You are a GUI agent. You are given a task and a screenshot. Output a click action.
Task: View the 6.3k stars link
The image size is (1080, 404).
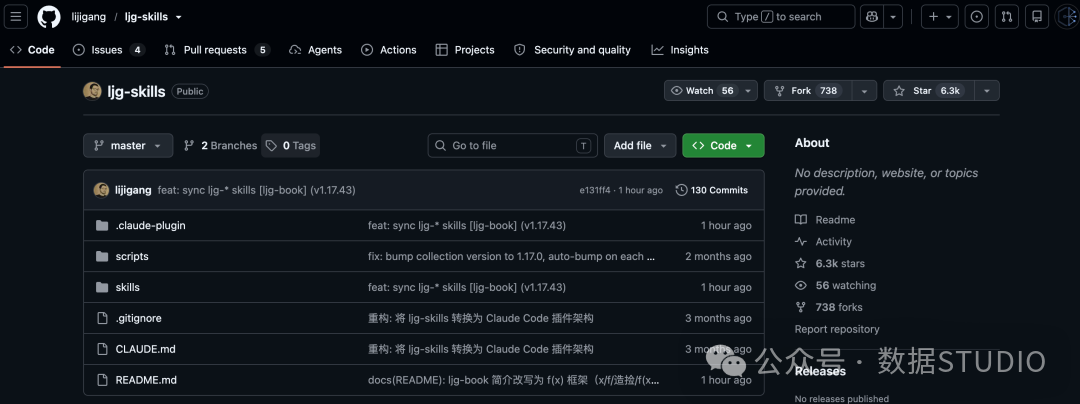(830, 263)
